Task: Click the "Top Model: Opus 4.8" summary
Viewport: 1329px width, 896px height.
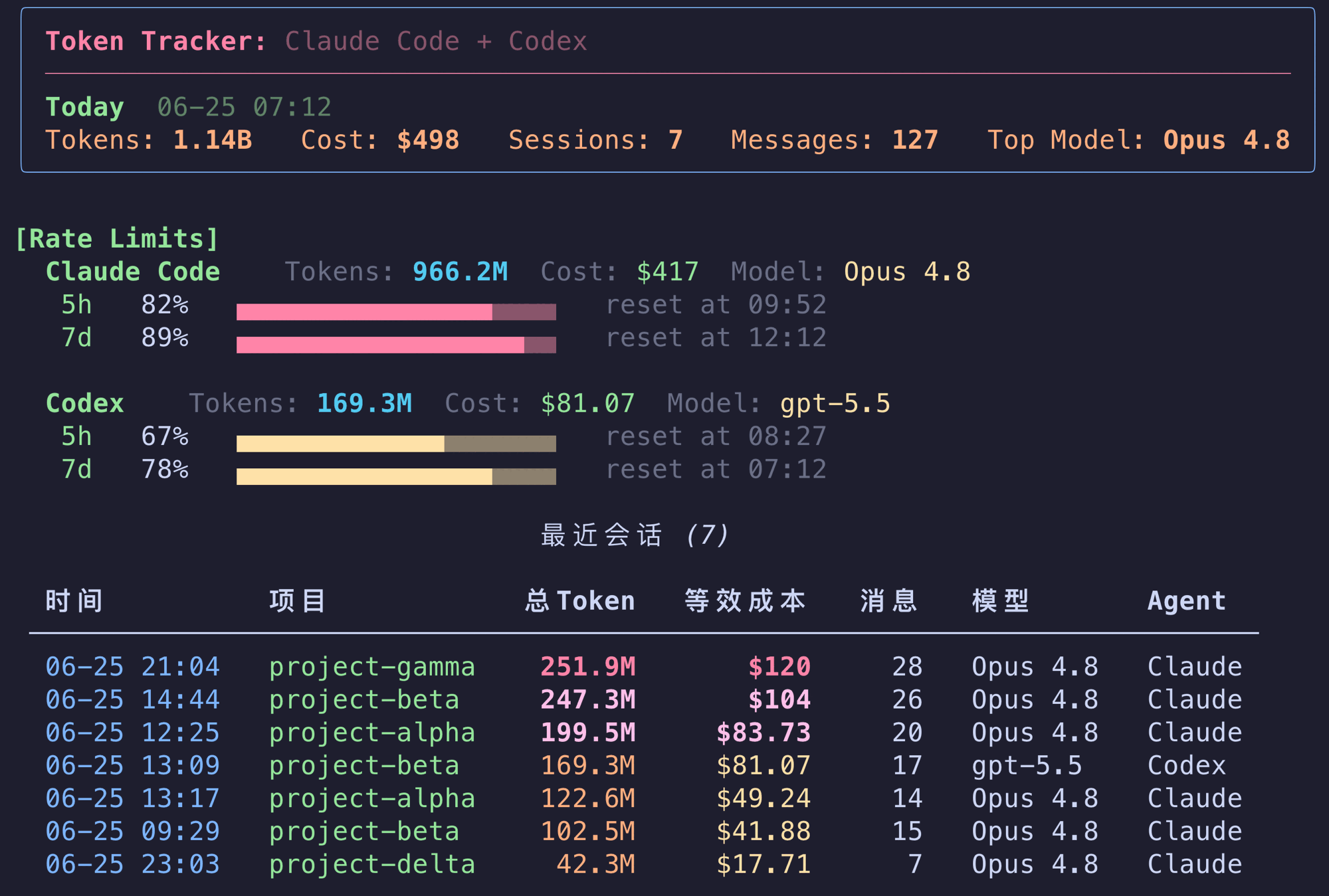Action: tap(1139, 140)
